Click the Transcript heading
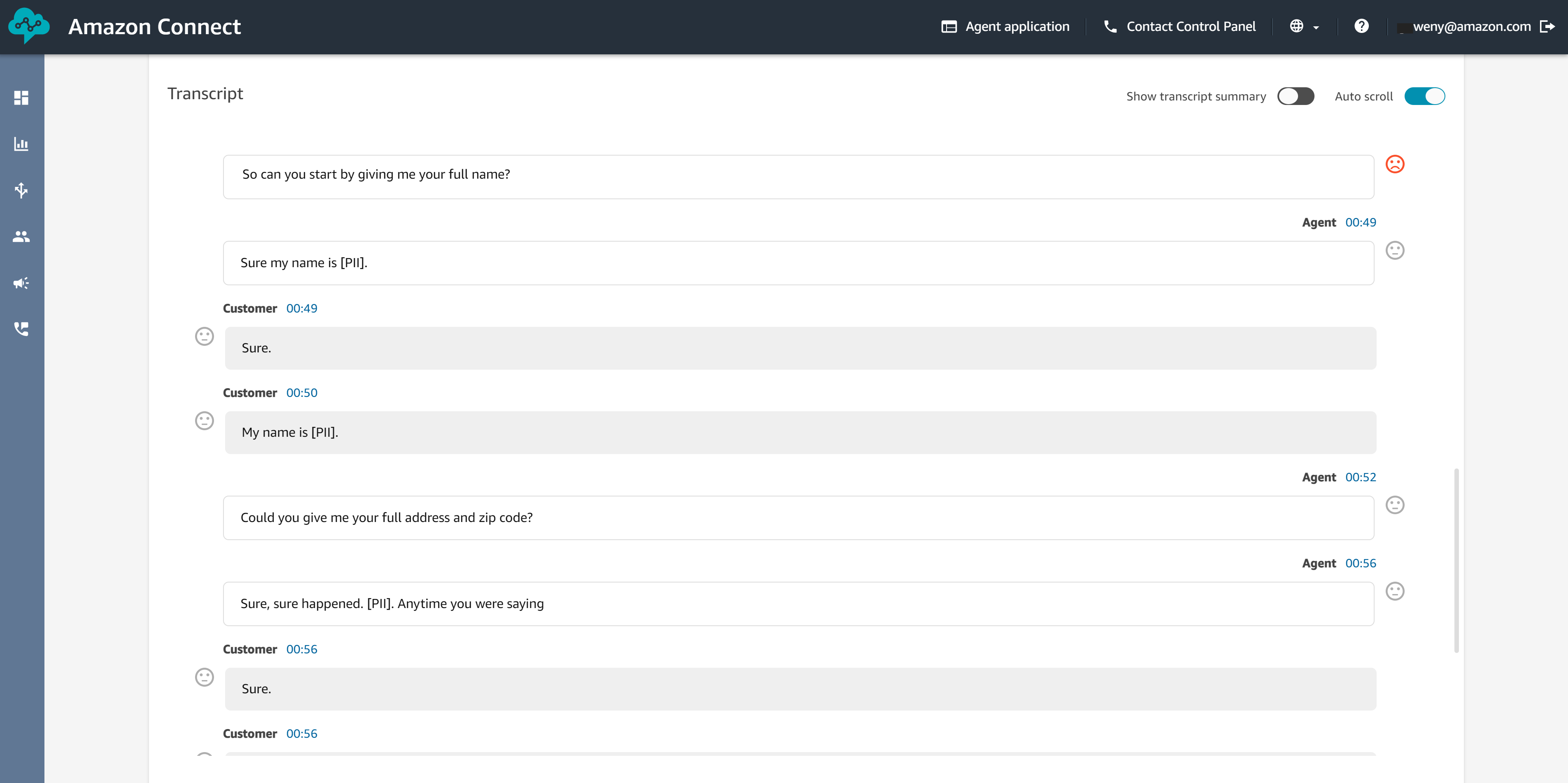 point(205,93)
